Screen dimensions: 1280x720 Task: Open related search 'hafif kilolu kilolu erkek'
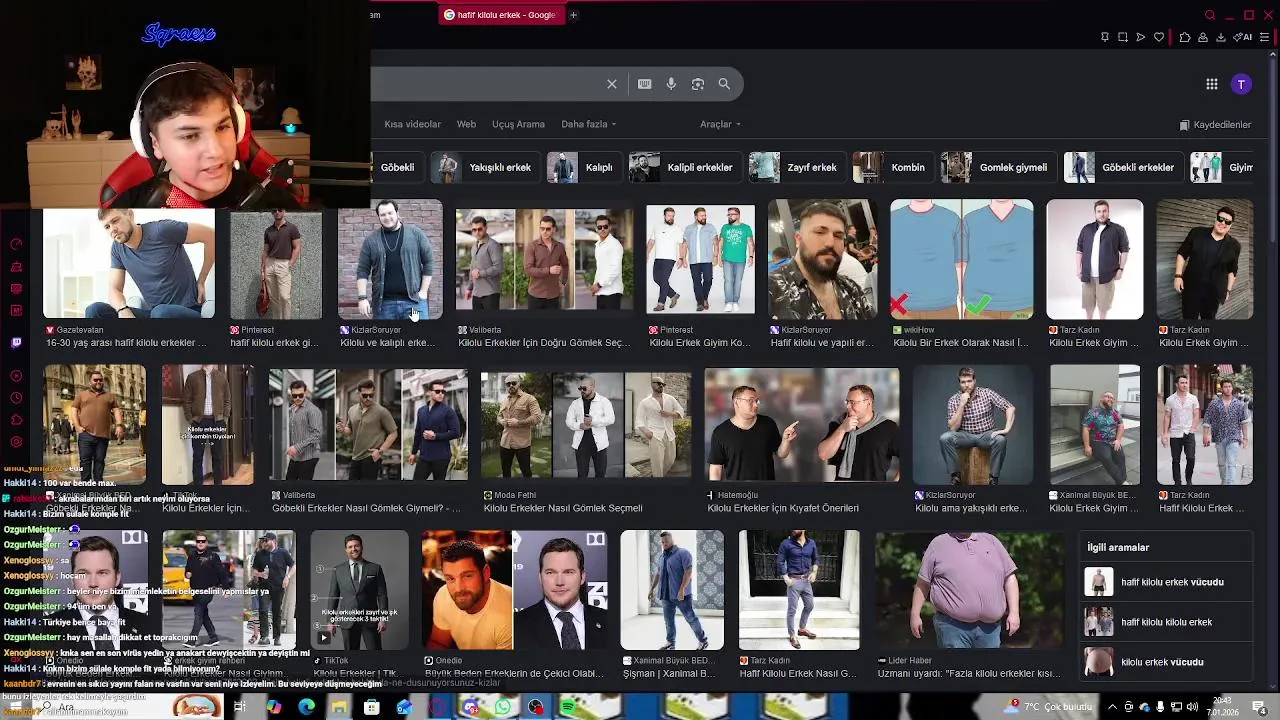click(1167, 622)
